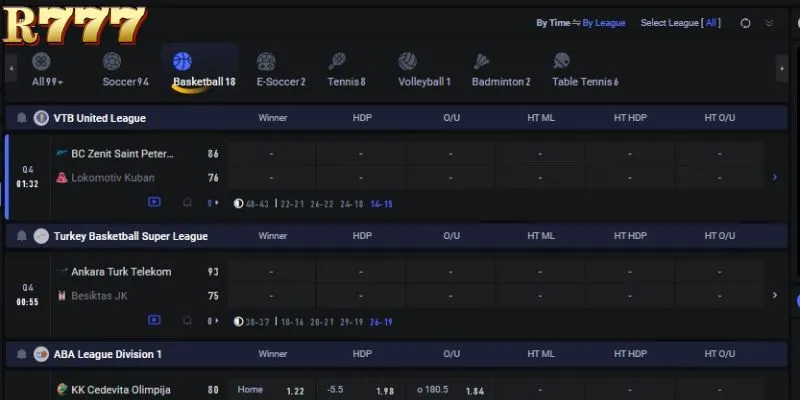Screen dimensions: 800x400
Task: Switch to the E-Soccer tab
Action: click(x=281, y=82)
